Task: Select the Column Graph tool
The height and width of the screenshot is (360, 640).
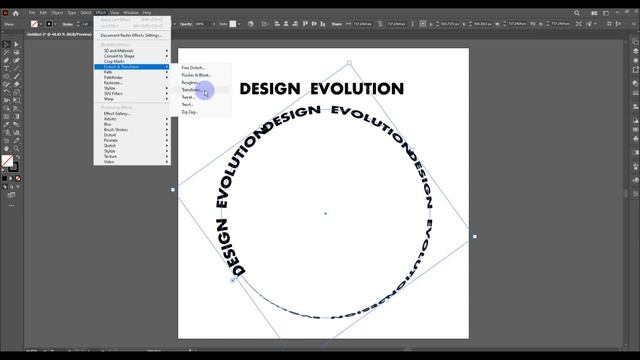Action: [x=16, y=132]
